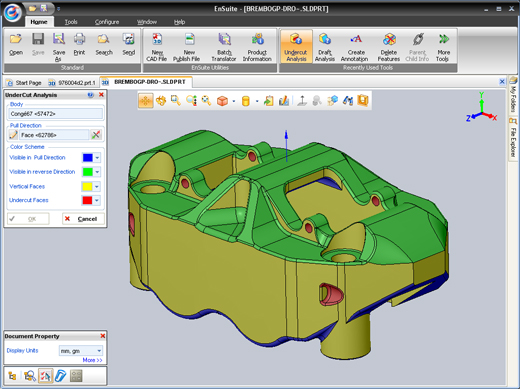
Task: Click the checklist selection panel icon
Action: coord(45,376)
